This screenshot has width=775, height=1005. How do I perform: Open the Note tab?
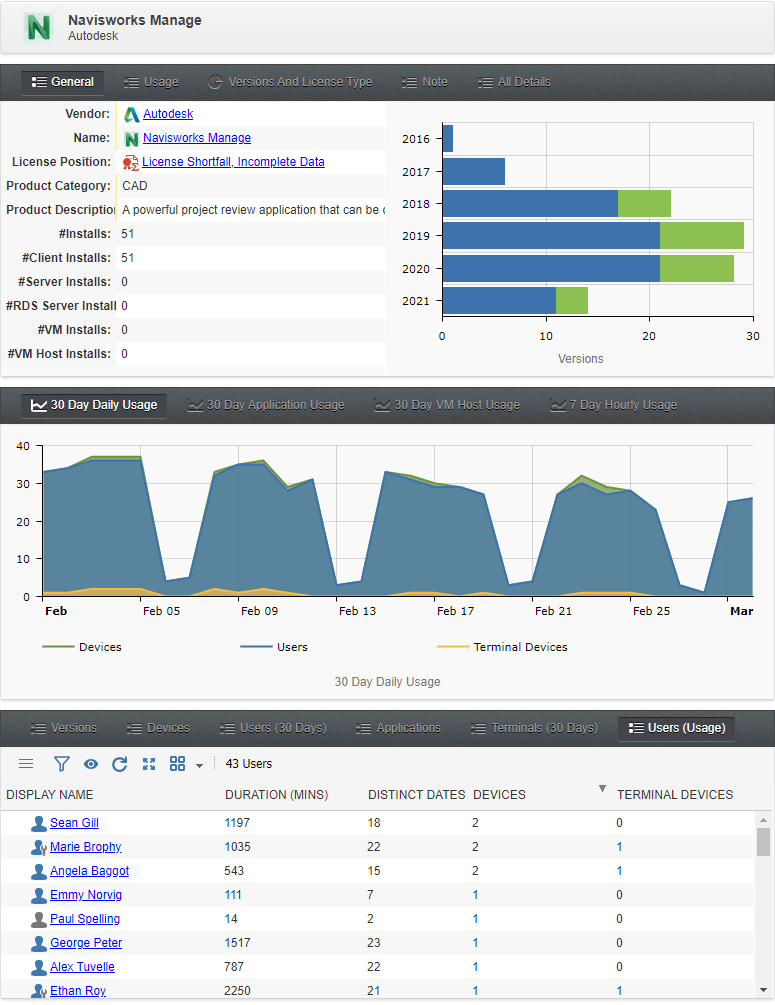424,82
